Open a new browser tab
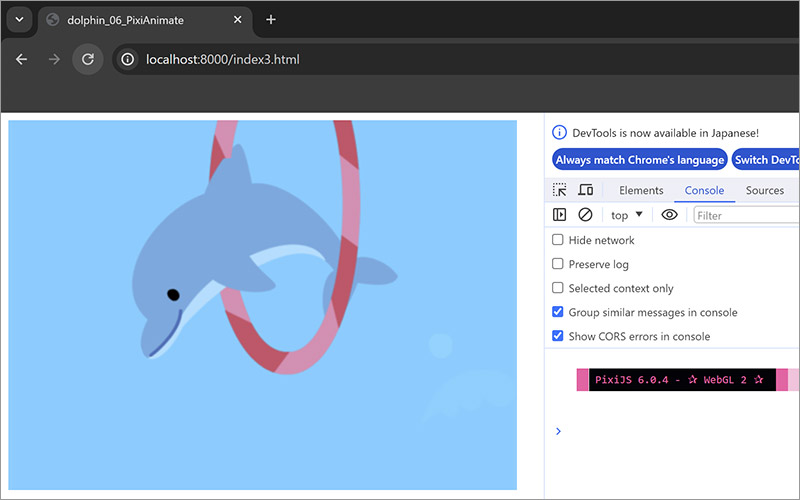Image resolution: width=800 pixels, height=500 pixels. click(x=270, y=20)
